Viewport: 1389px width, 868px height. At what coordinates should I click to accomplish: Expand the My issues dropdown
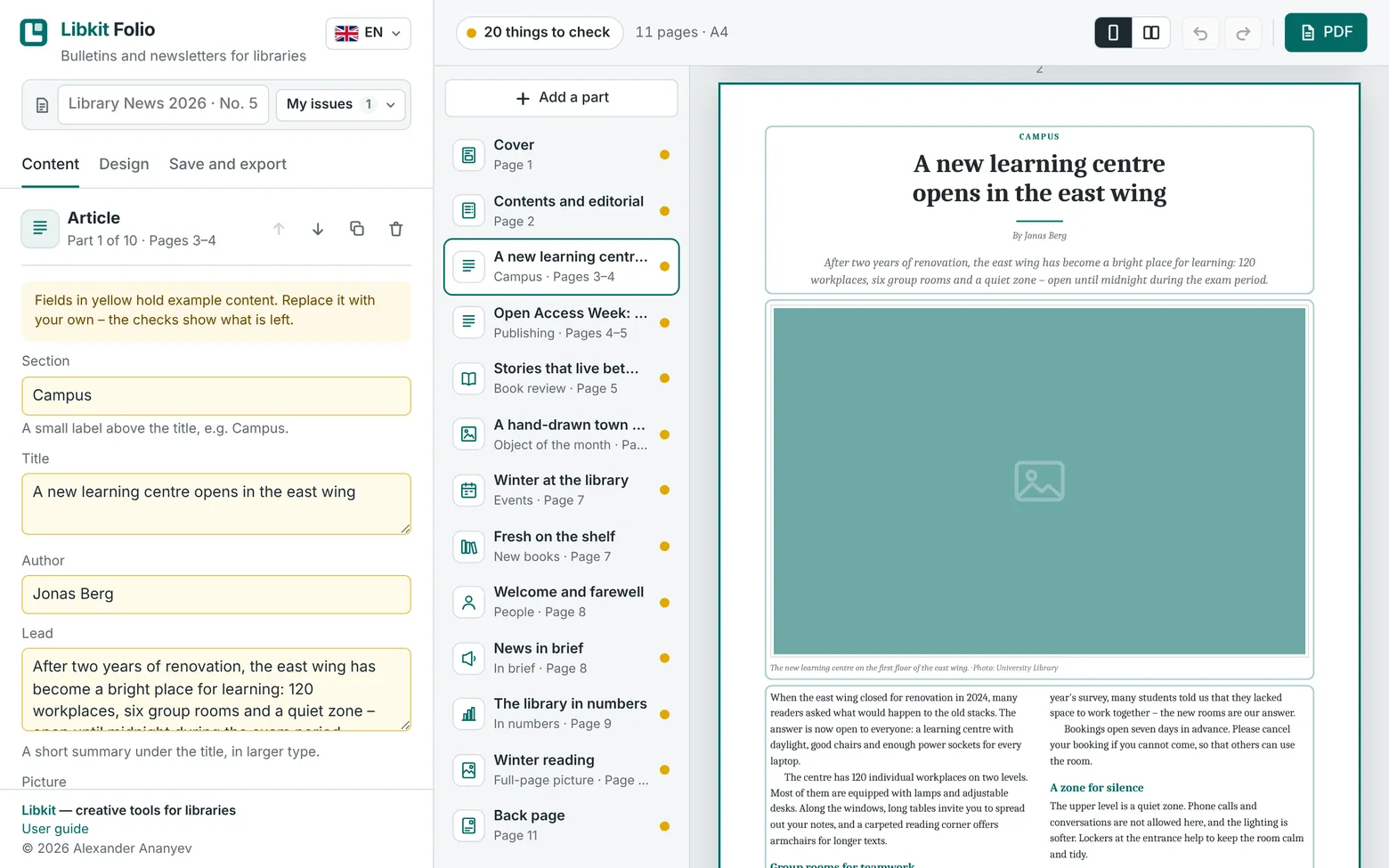coord(341,104)
